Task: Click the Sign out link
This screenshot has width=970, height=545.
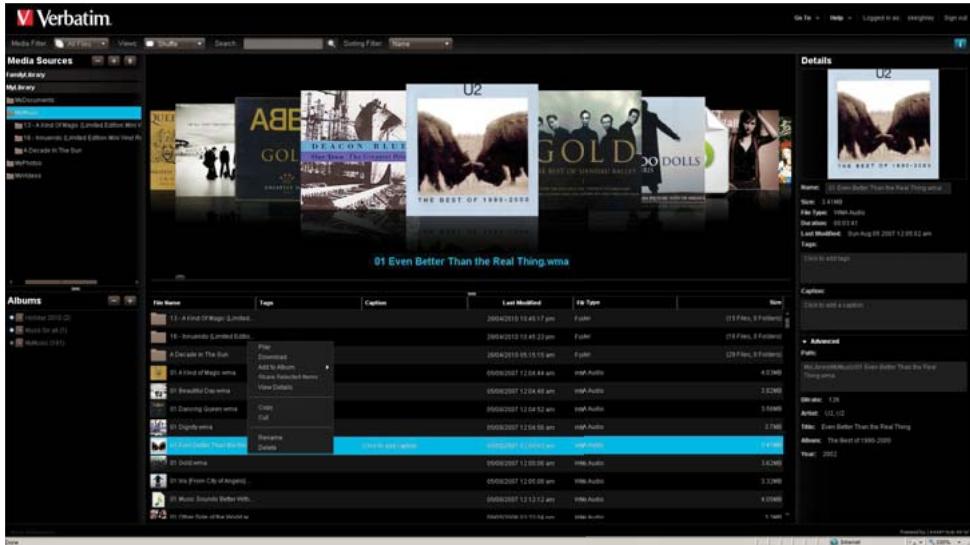Action: coord(955,18)
